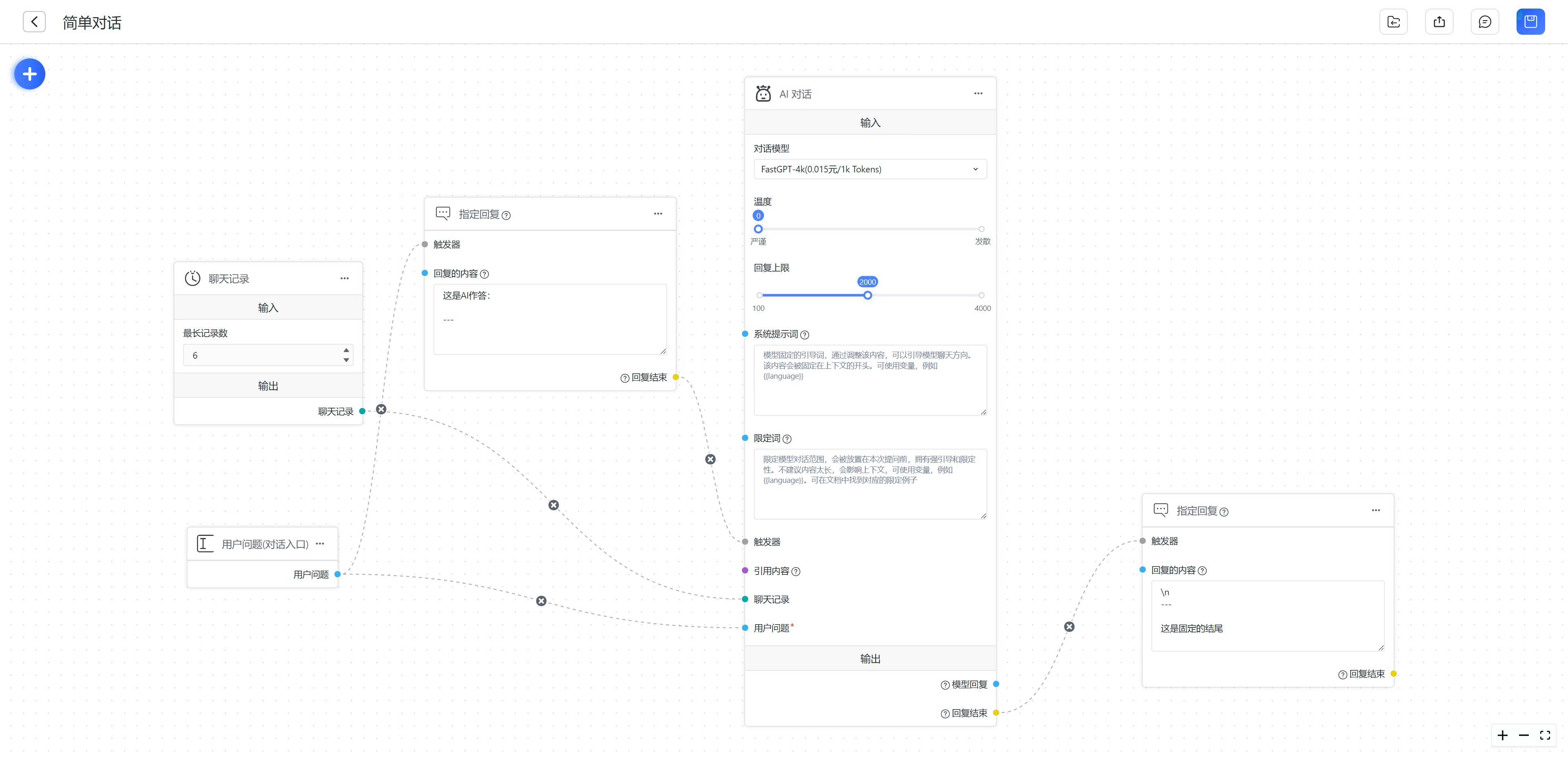Increase 最长记录数 with the up stepper
The image size is (1568, 759).
pos(346,350)
